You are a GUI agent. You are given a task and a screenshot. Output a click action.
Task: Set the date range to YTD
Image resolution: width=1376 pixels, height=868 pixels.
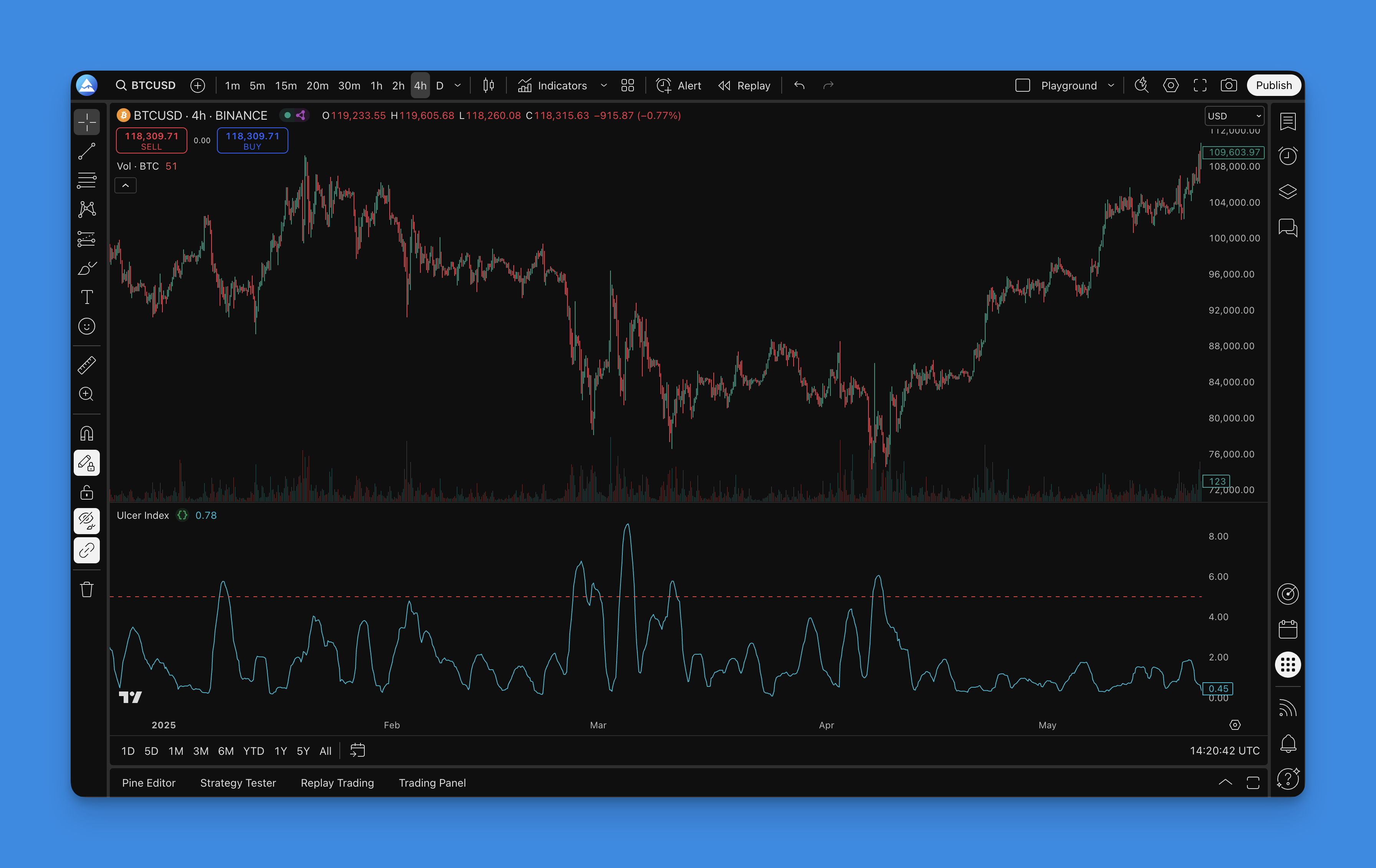click(254, 751)
